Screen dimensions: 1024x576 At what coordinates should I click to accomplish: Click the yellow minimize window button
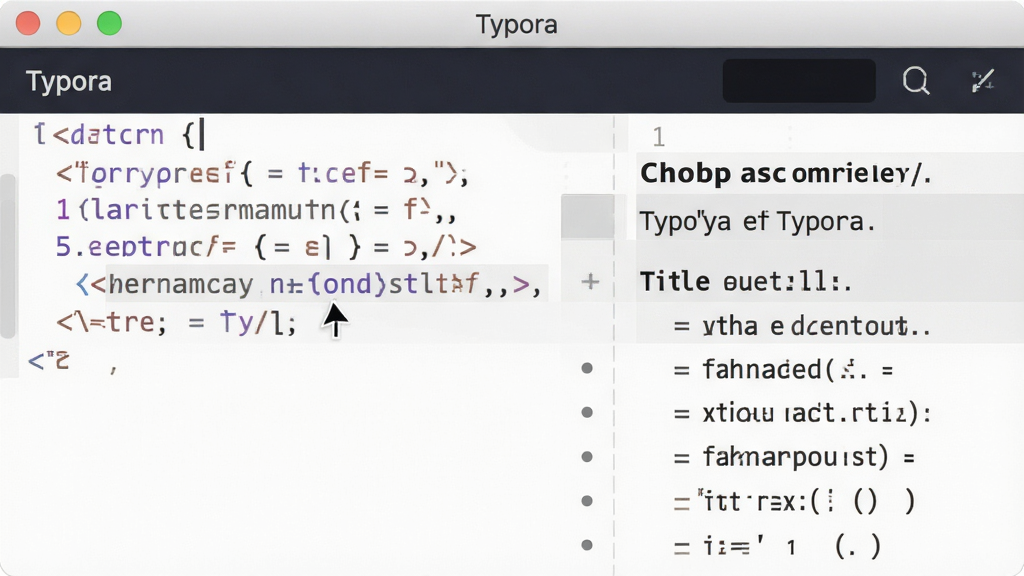click(69, 24)
